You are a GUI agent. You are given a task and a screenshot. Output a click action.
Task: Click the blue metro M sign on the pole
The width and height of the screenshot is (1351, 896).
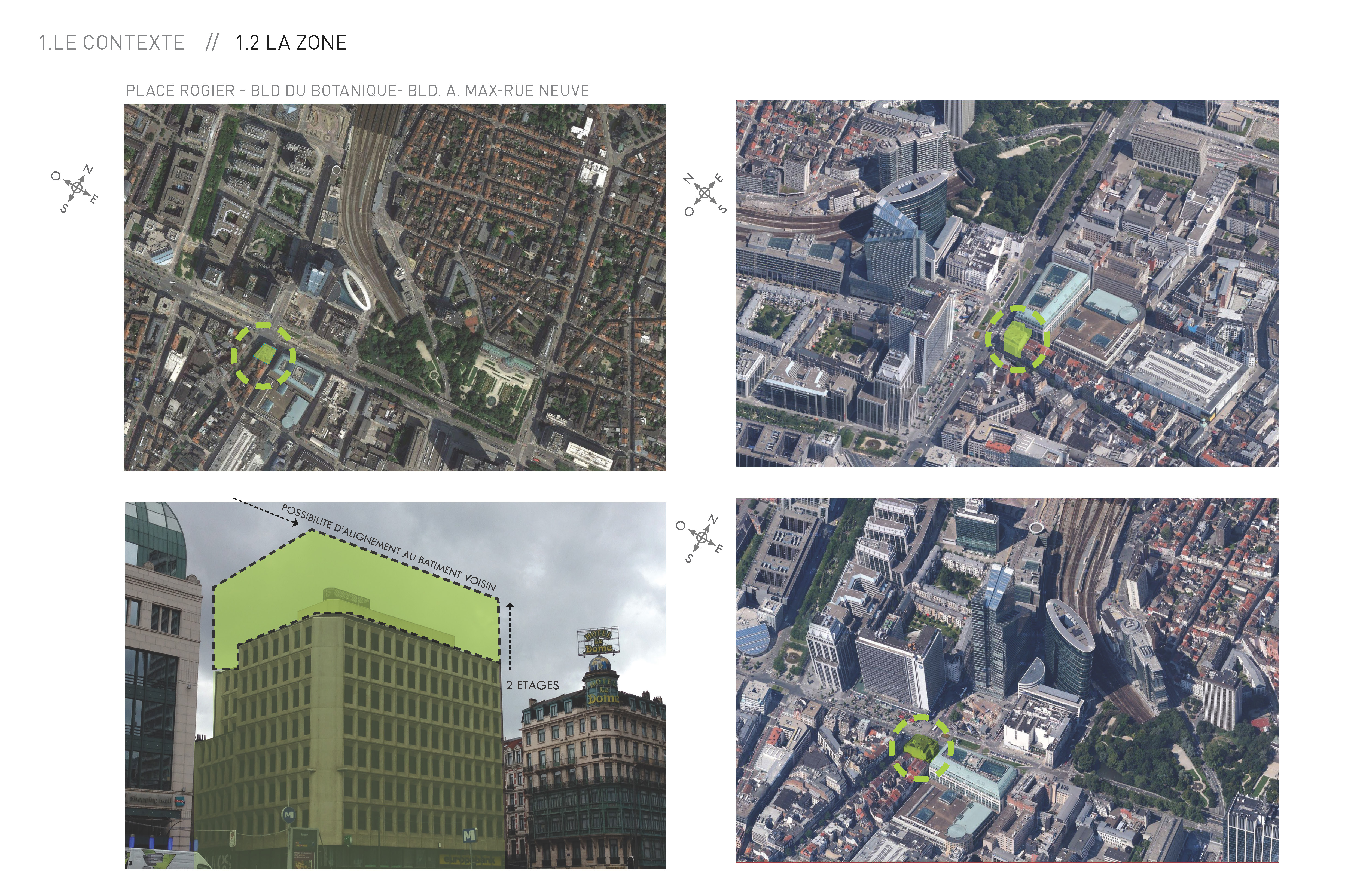coord(289,815)
